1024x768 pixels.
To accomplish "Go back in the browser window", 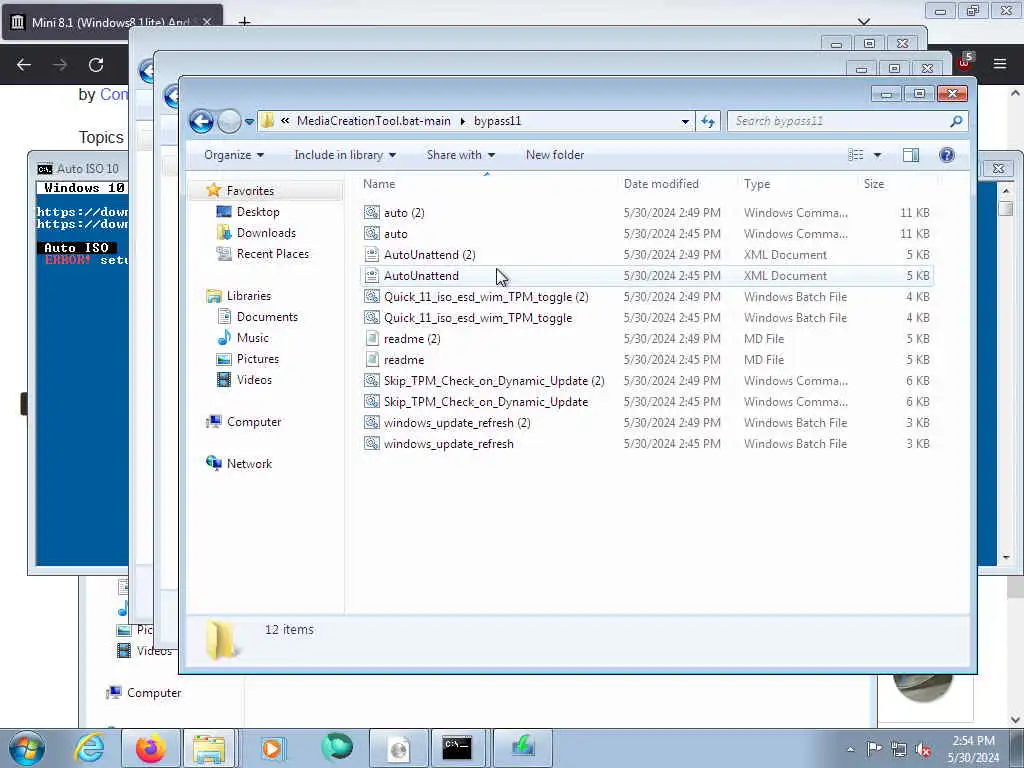I will [x=24, y=65].
